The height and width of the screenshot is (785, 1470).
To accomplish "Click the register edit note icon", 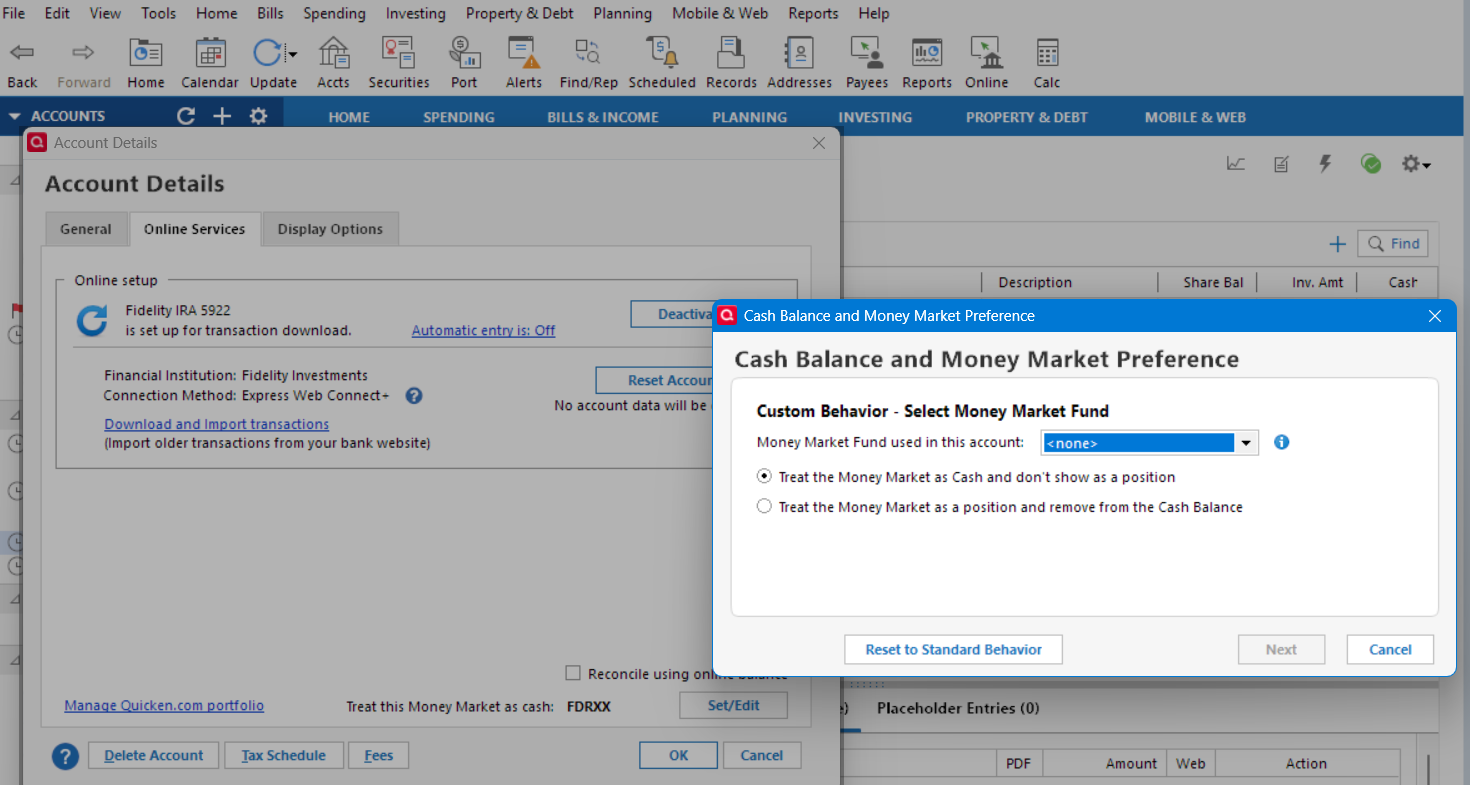I will 1281,164.
